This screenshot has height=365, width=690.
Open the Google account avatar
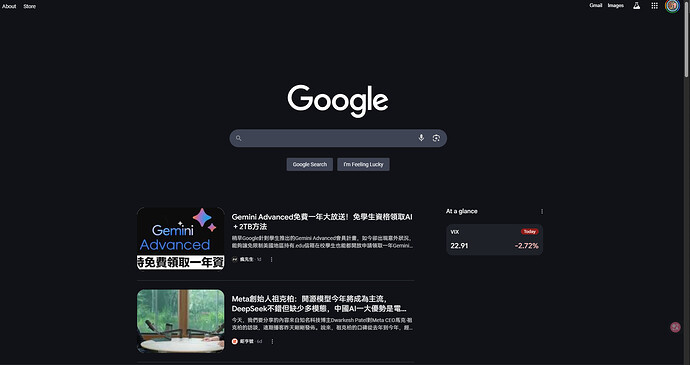672,6
